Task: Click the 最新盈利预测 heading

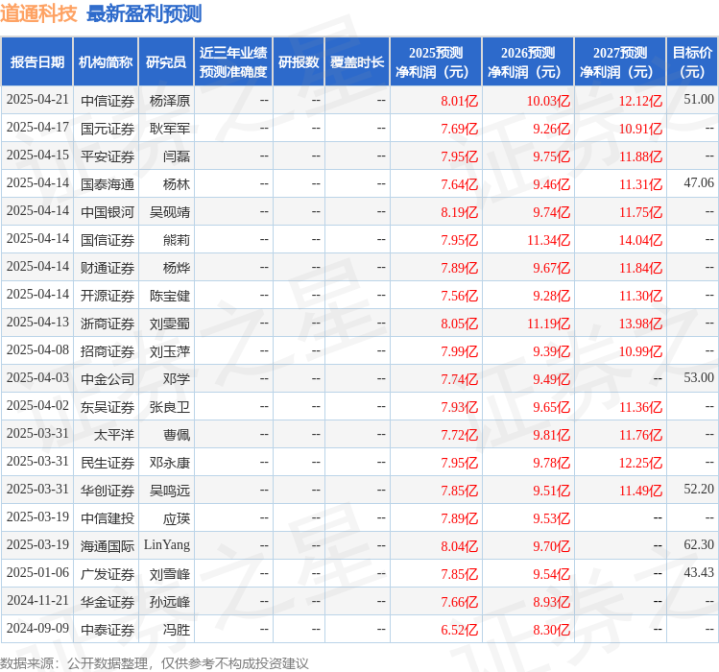Action: [144, 14]
